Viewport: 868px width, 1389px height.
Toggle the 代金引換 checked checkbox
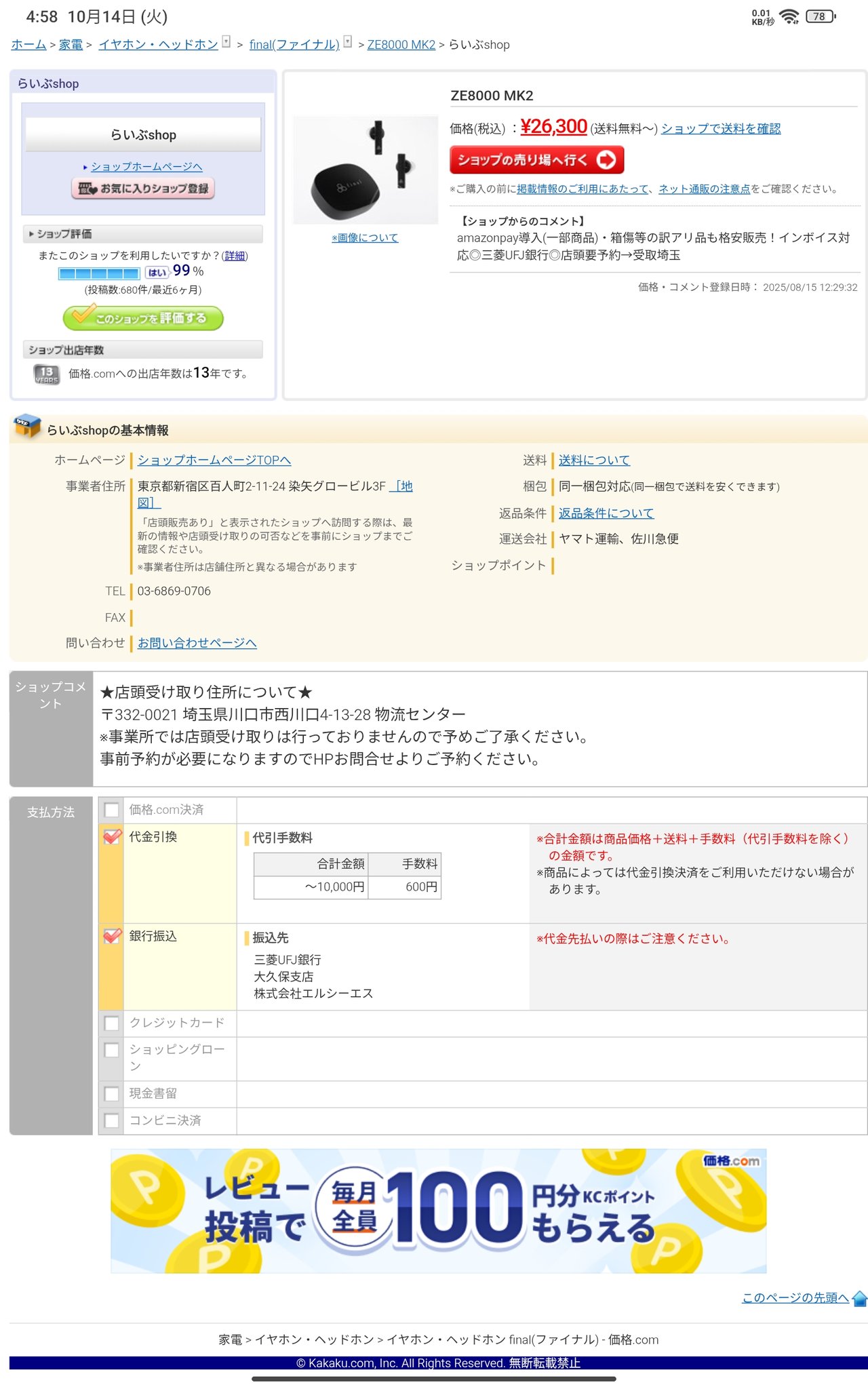tap(112, 836)
